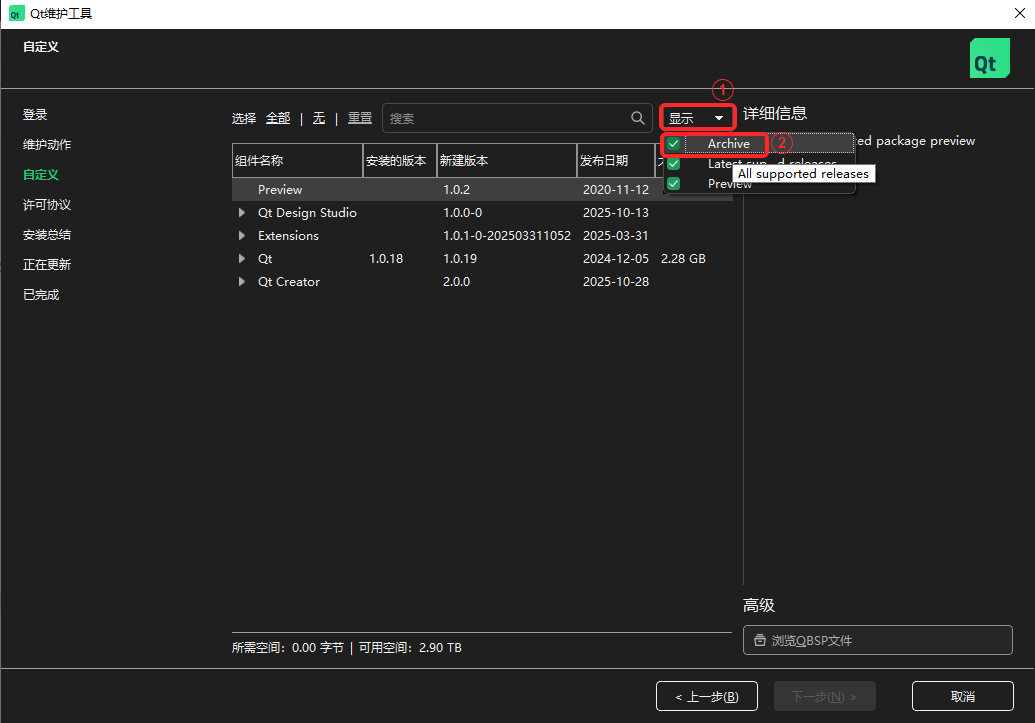
Task: Uncheck the Archive checkbox
Action: click(x=673, y=144)
